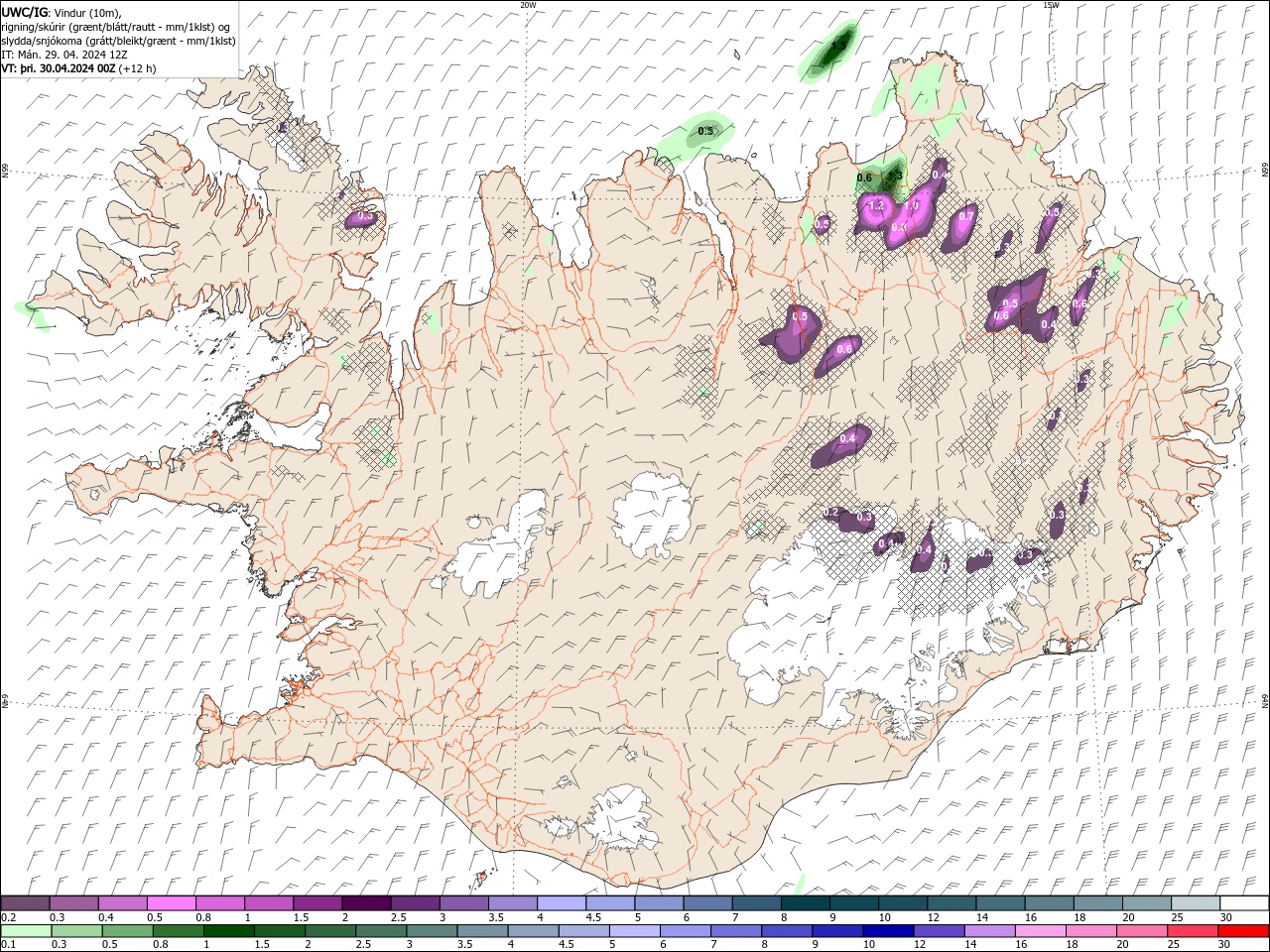Select upper-row swatch between 1 and 1.5
The width and height of the screenshot is (1270, 952).
[269, 903]
